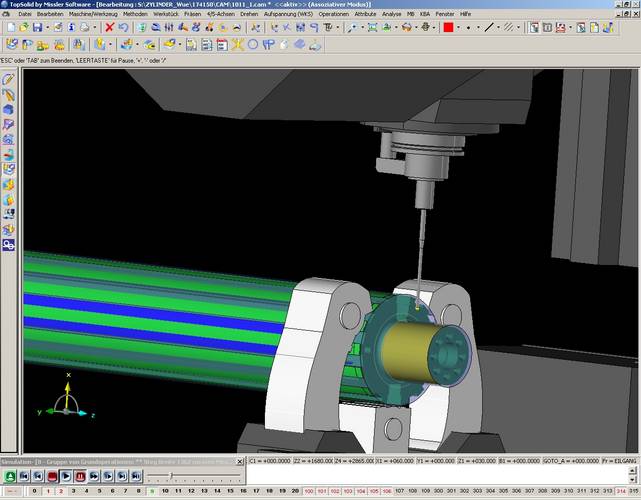
Task: Click the blue circle icon in second toolbar
Action: click(x=253, y=44)
